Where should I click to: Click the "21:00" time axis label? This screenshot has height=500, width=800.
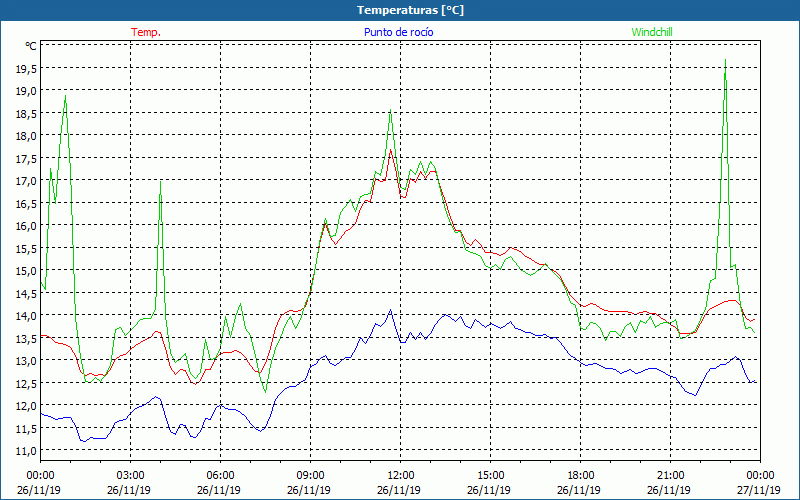pos(670,476)
